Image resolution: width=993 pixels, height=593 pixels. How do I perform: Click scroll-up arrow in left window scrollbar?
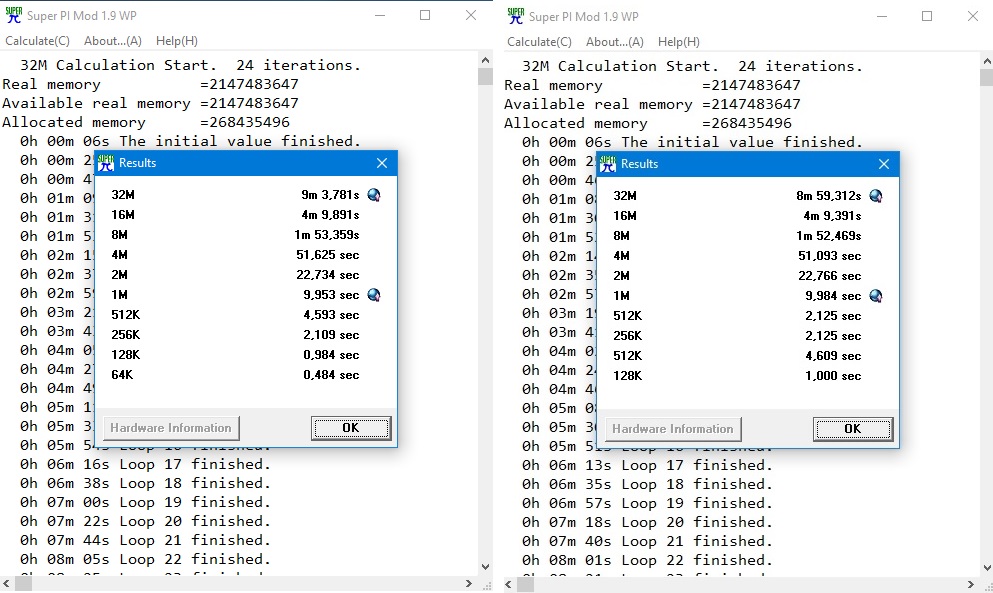point(485,61)
